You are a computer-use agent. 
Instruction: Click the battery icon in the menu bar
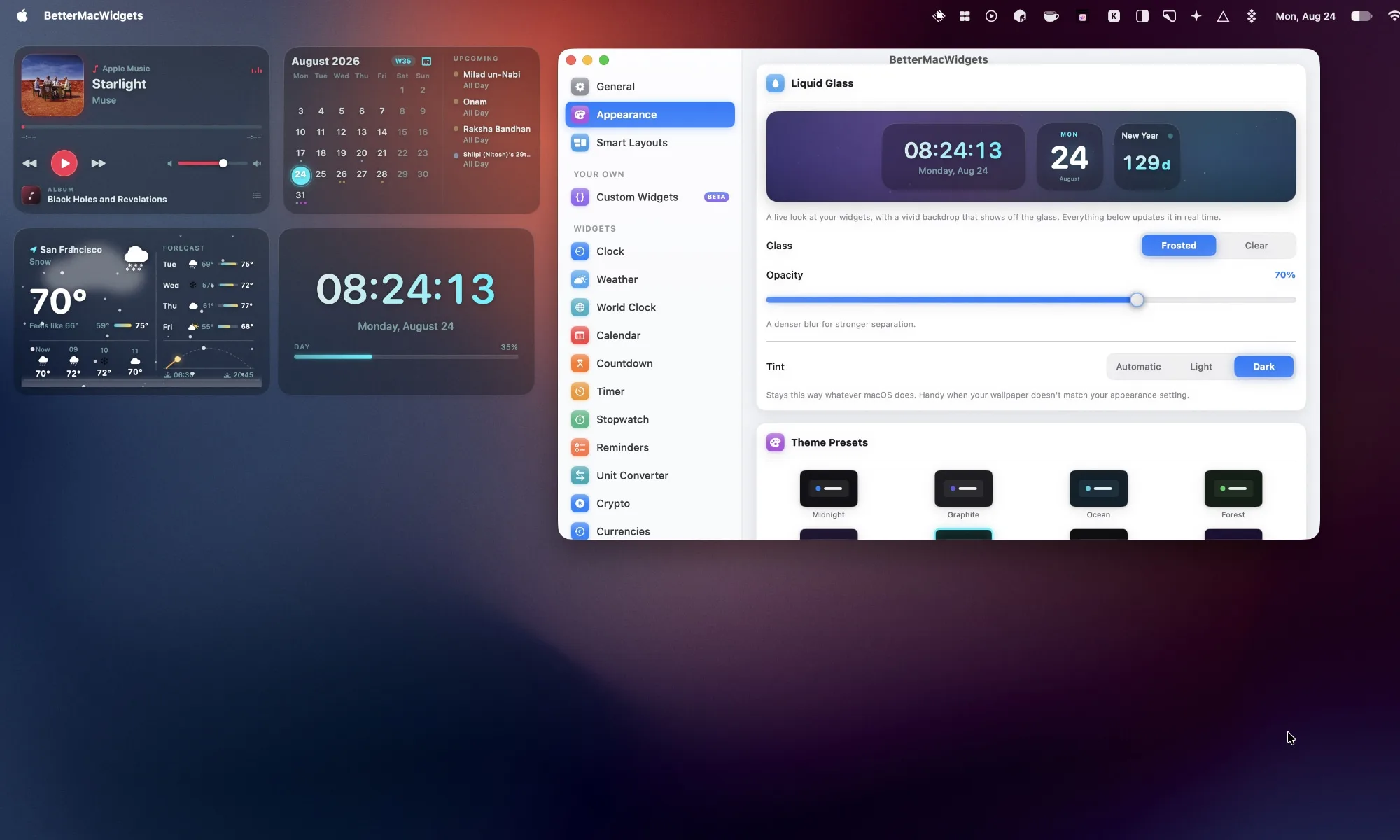[x=1361, y=16]
